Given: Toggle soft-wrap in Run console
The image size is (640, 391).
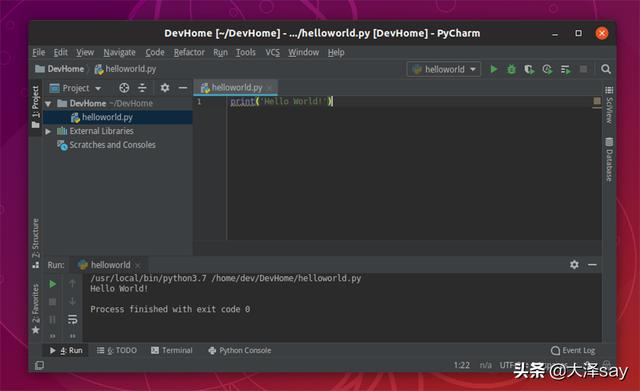Looking at the screenshot, I should tap(72, 319).
